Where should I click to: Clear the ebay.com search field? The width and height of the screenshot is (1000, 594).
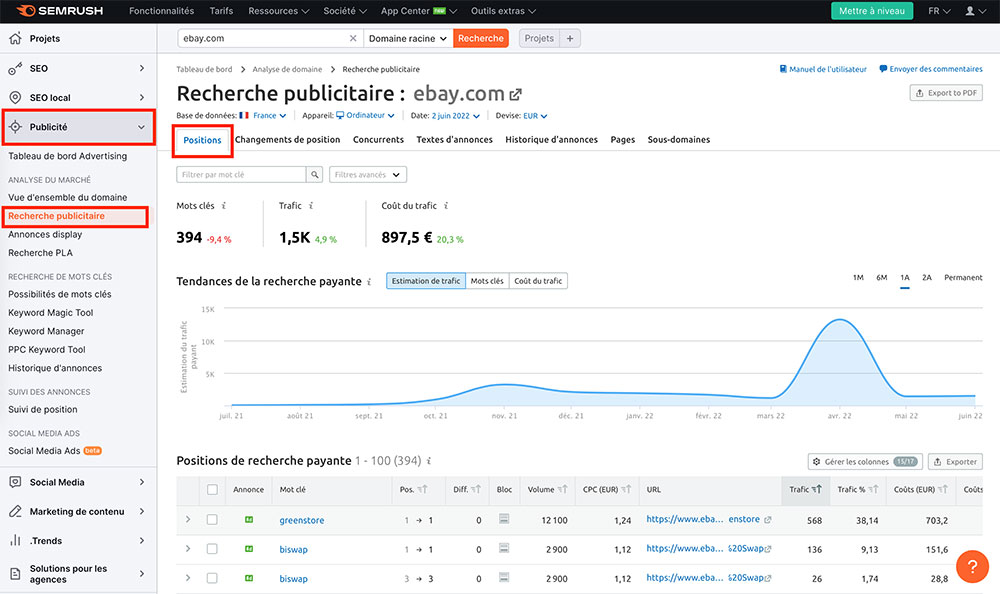[x=353, y=38]
